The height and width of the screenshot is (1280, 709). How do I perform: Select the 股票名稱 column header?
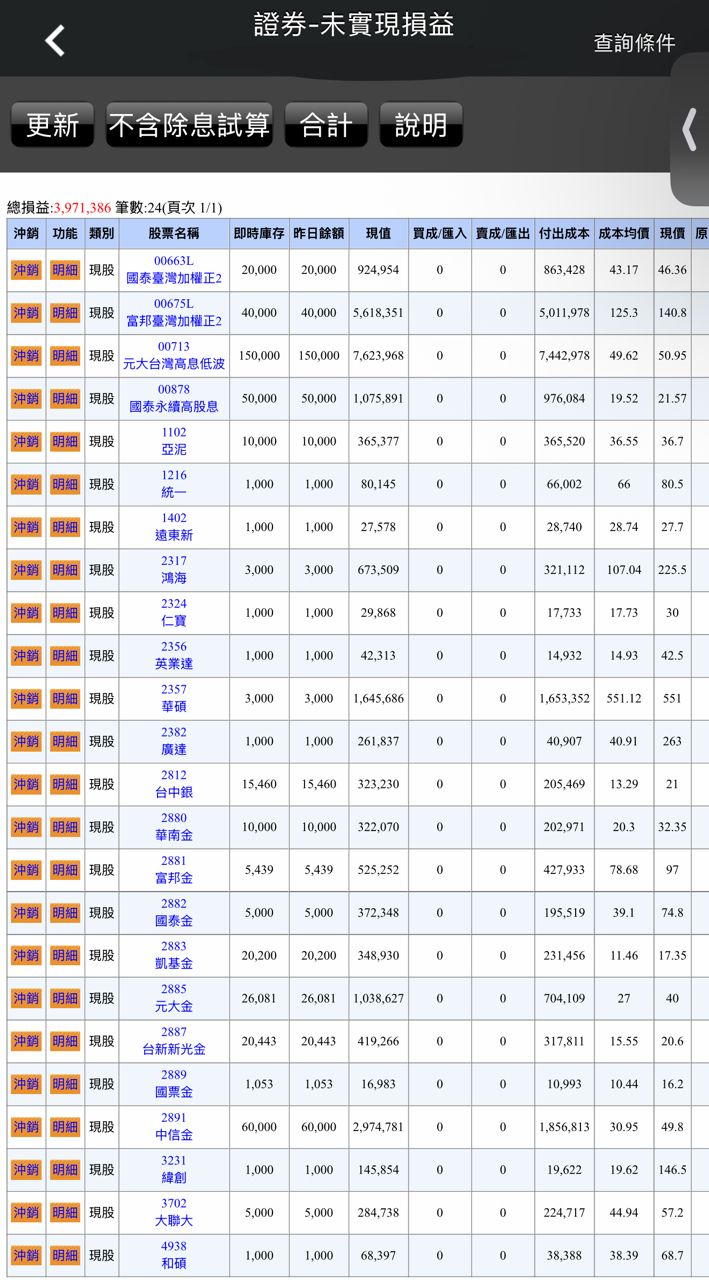(x=173, y=233)
